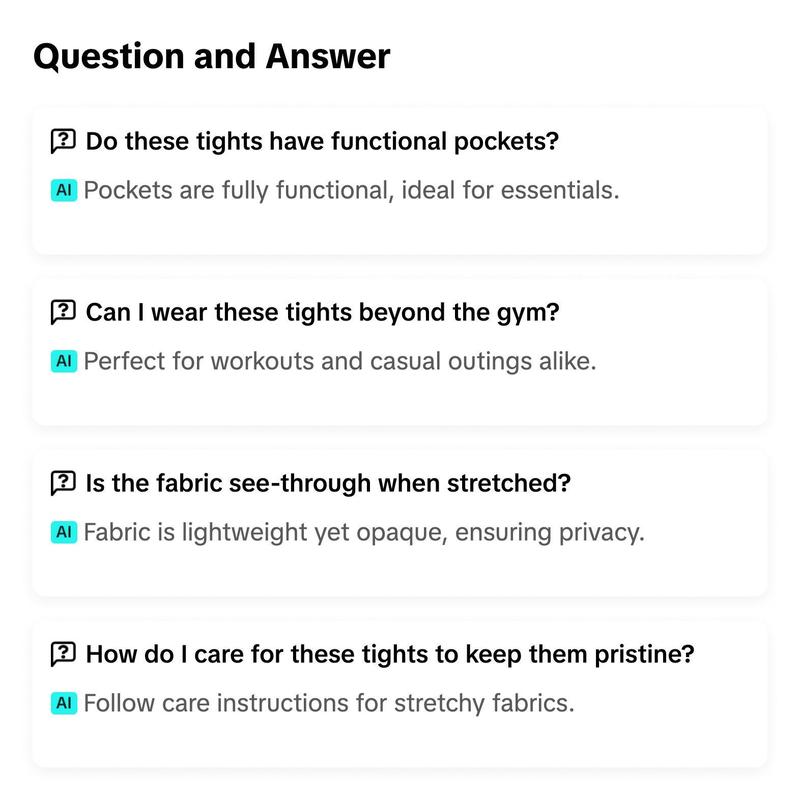The image size is (800, 800).
Task: Click question icon beside beyond the gym question
Action: coord(63,312)
